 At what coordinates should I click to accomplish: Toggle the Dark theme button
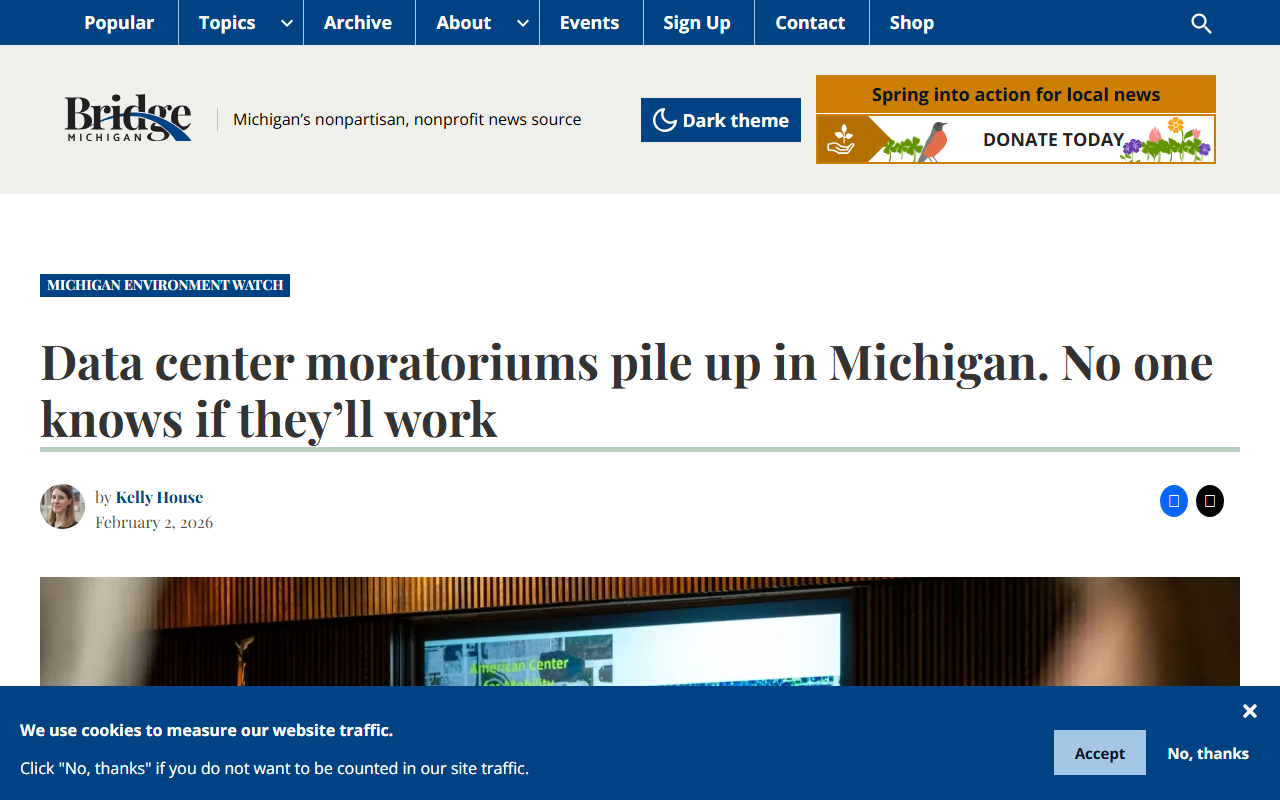pos(721,120)
